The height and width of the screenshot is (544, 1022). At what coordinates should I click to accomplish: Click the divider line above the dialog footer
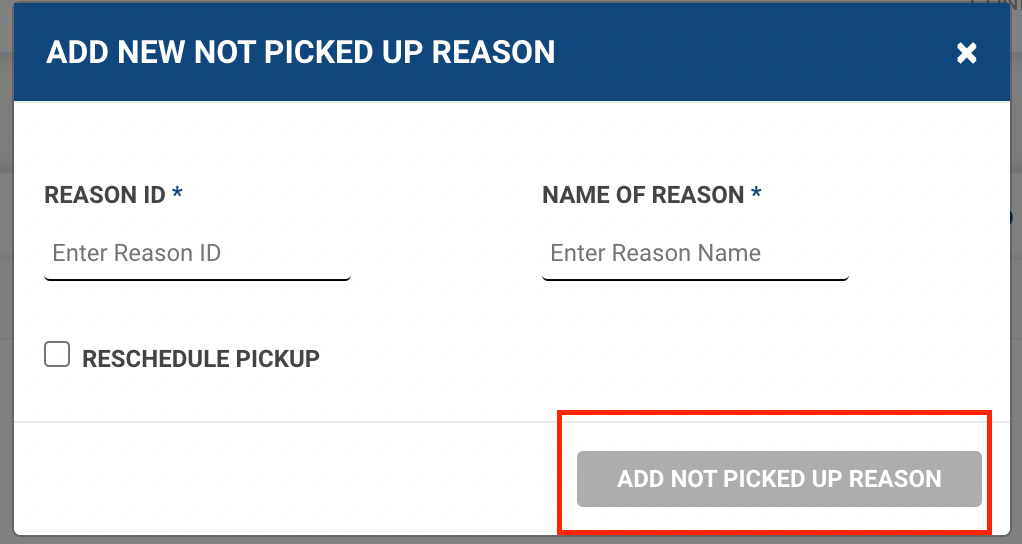(x=280, y=422)
